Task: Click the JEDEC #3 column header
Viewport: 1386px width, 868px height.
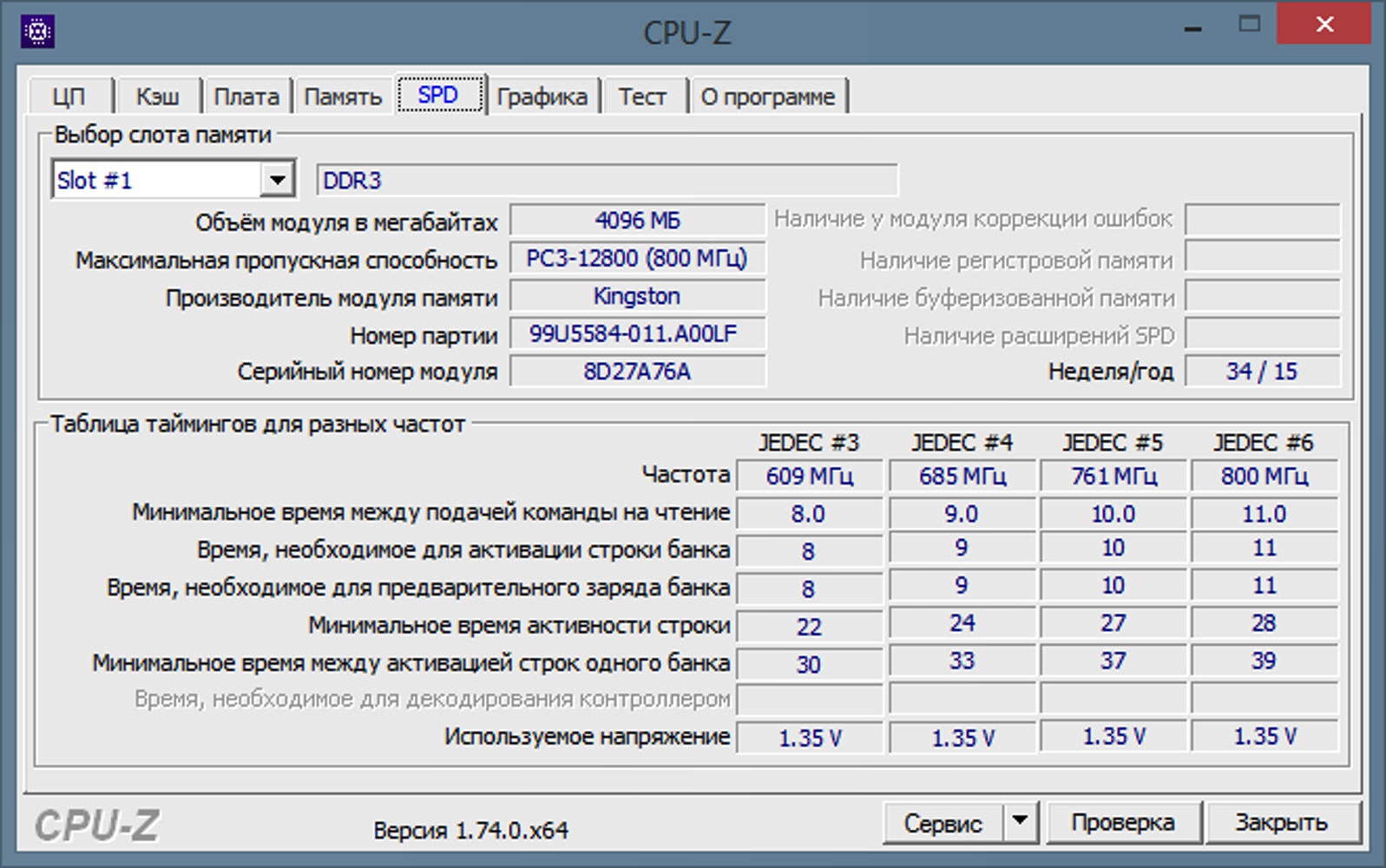Action: (x=809, y=443)
